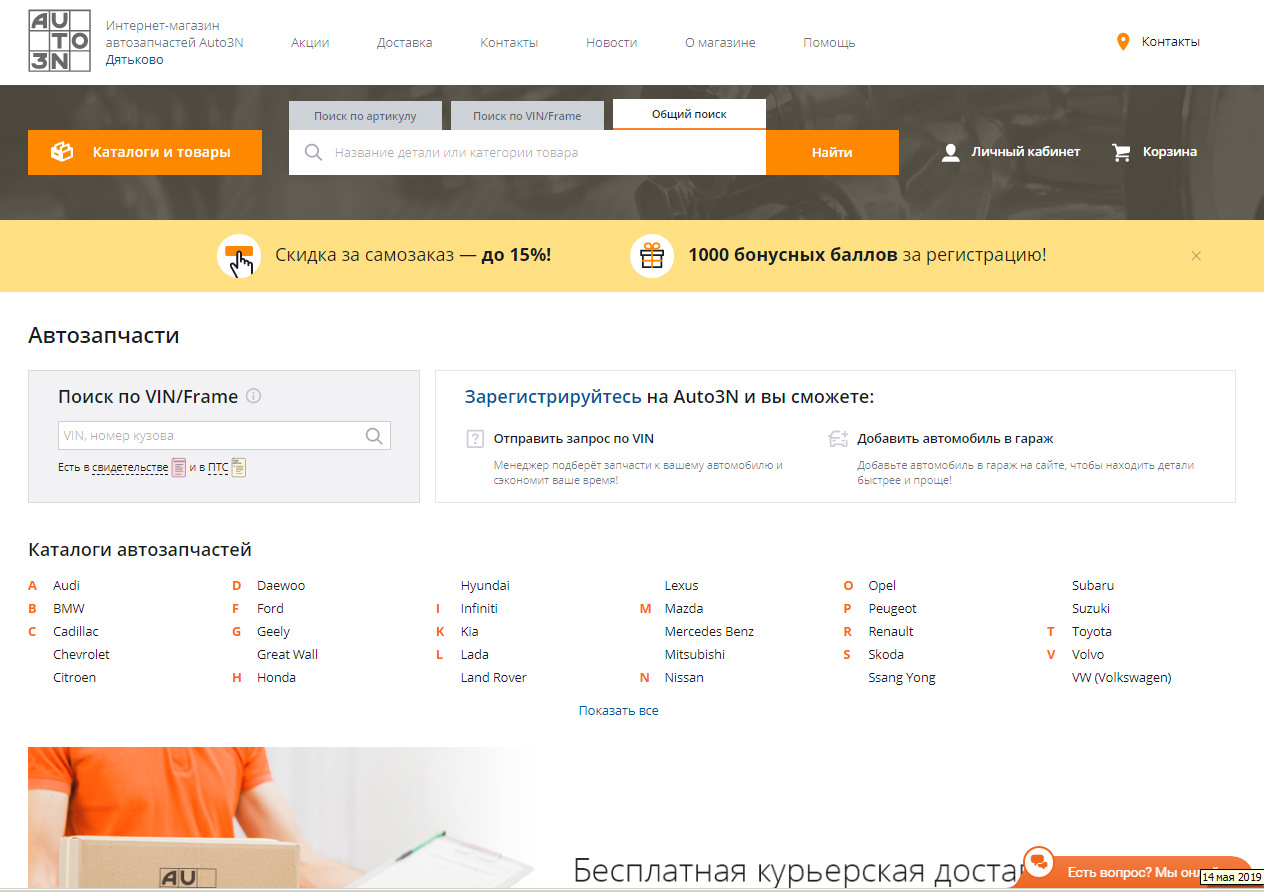Close the yellow promo banner
Screen dimensions: 1264x892
[x=1196, y=256]
